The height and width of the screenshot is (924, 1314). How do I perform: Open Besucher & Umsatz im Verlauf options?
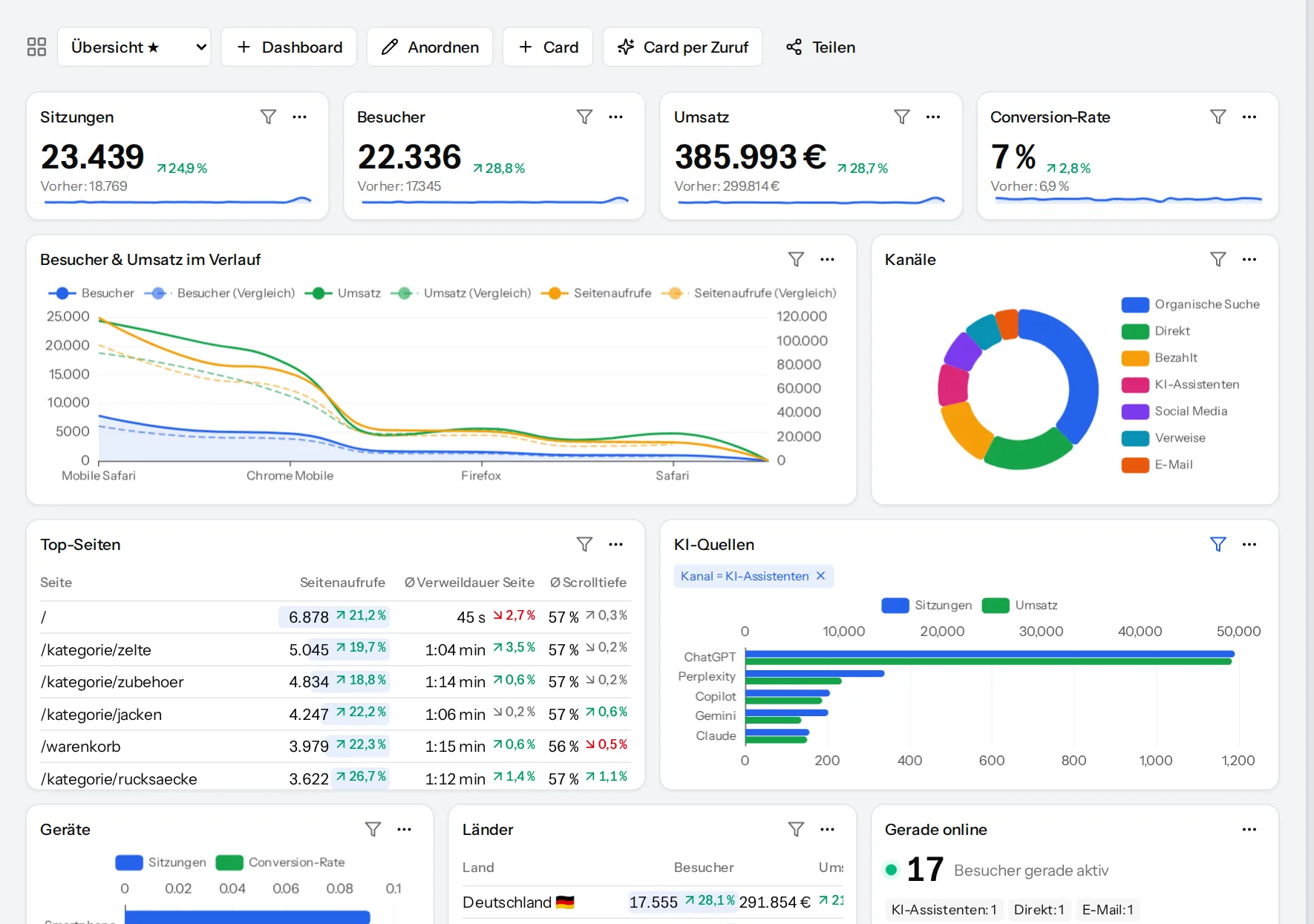click(x=827, y=259)
